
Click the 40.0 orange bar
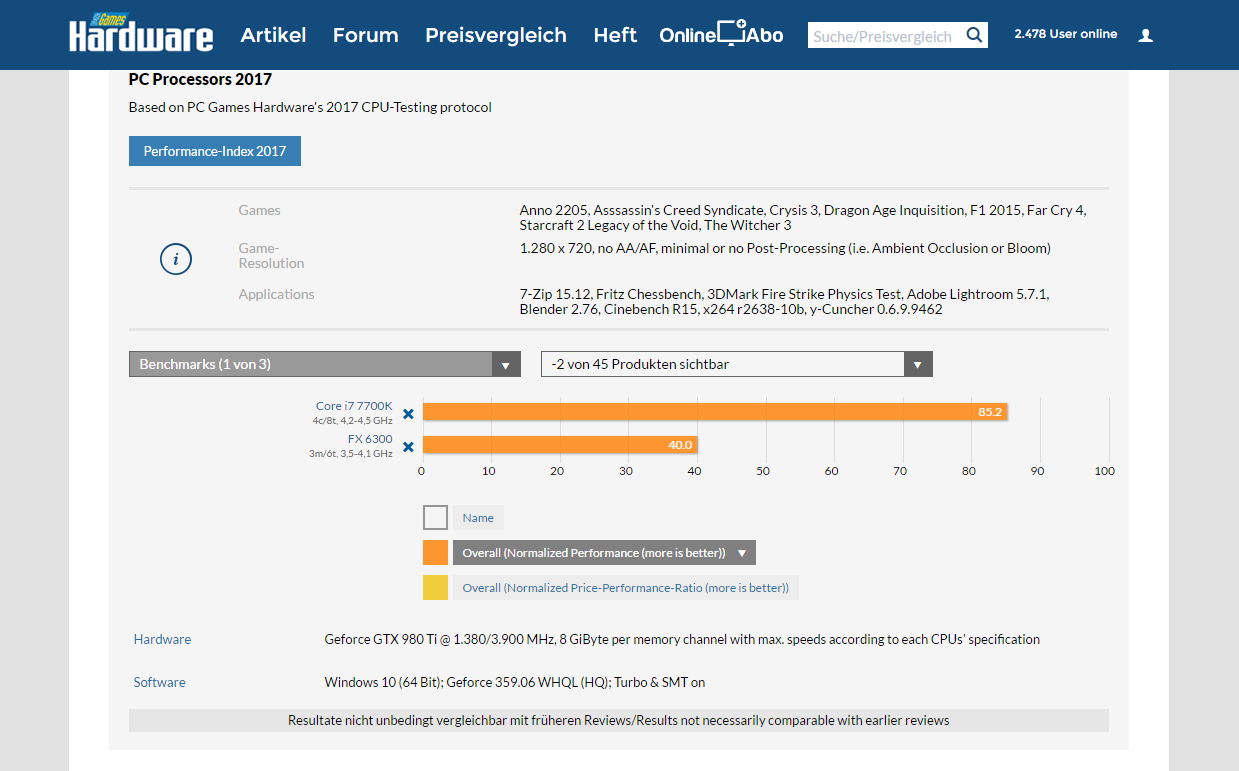click(x=560, y=445)
